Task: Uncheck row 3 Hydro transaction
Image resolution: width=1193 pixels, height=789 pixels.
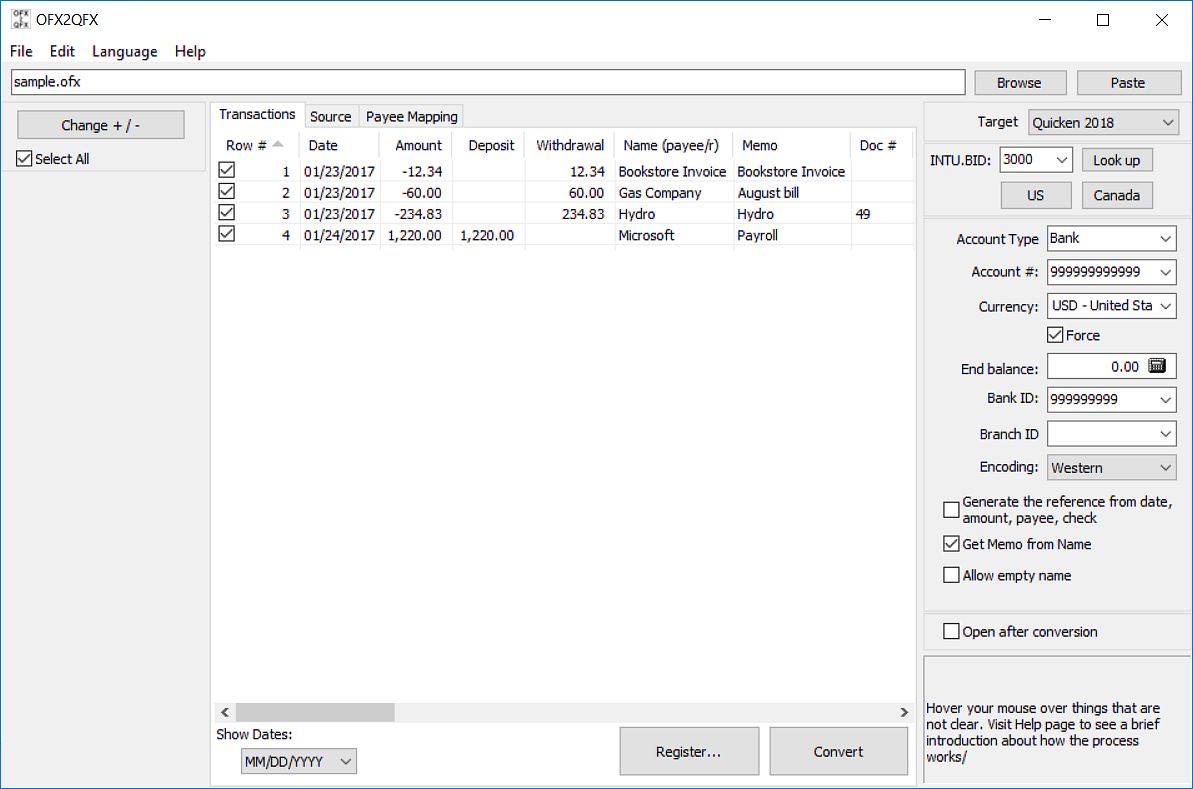Action: click(x=227, y=212)
